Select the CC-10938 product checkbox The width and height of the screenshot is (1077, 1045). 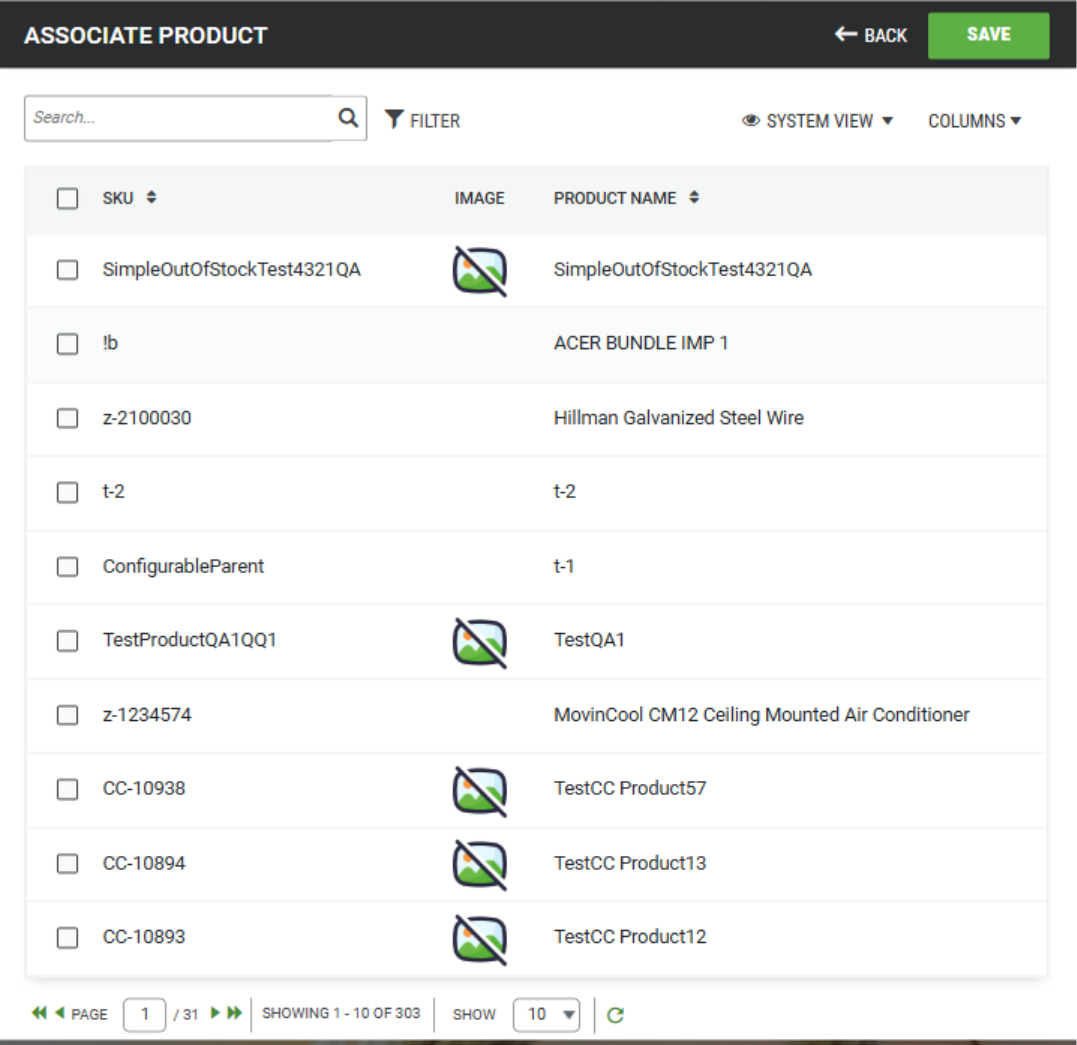67,789
